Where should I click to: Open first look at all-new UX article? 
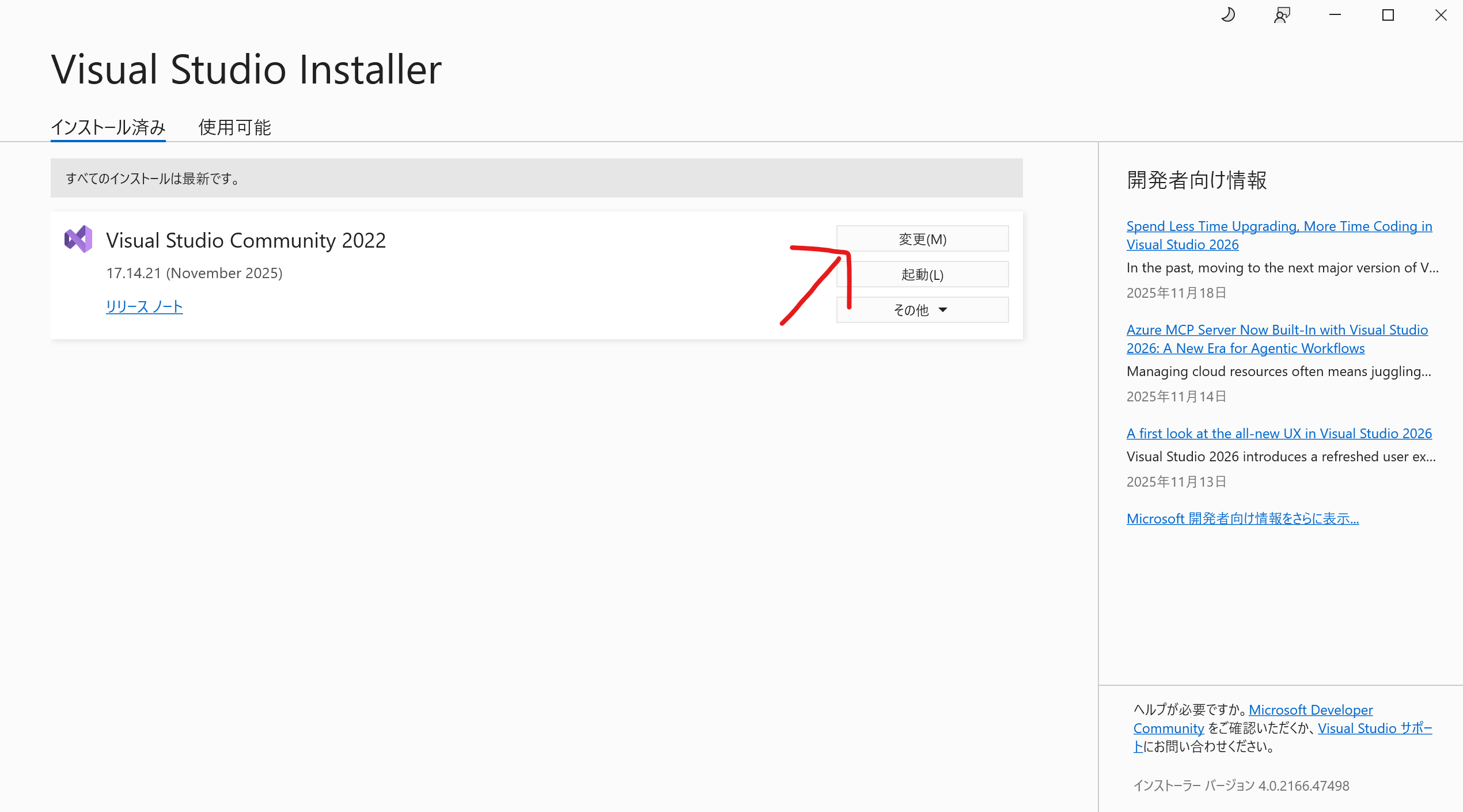pyautogui.click(x=1279, y=433)
